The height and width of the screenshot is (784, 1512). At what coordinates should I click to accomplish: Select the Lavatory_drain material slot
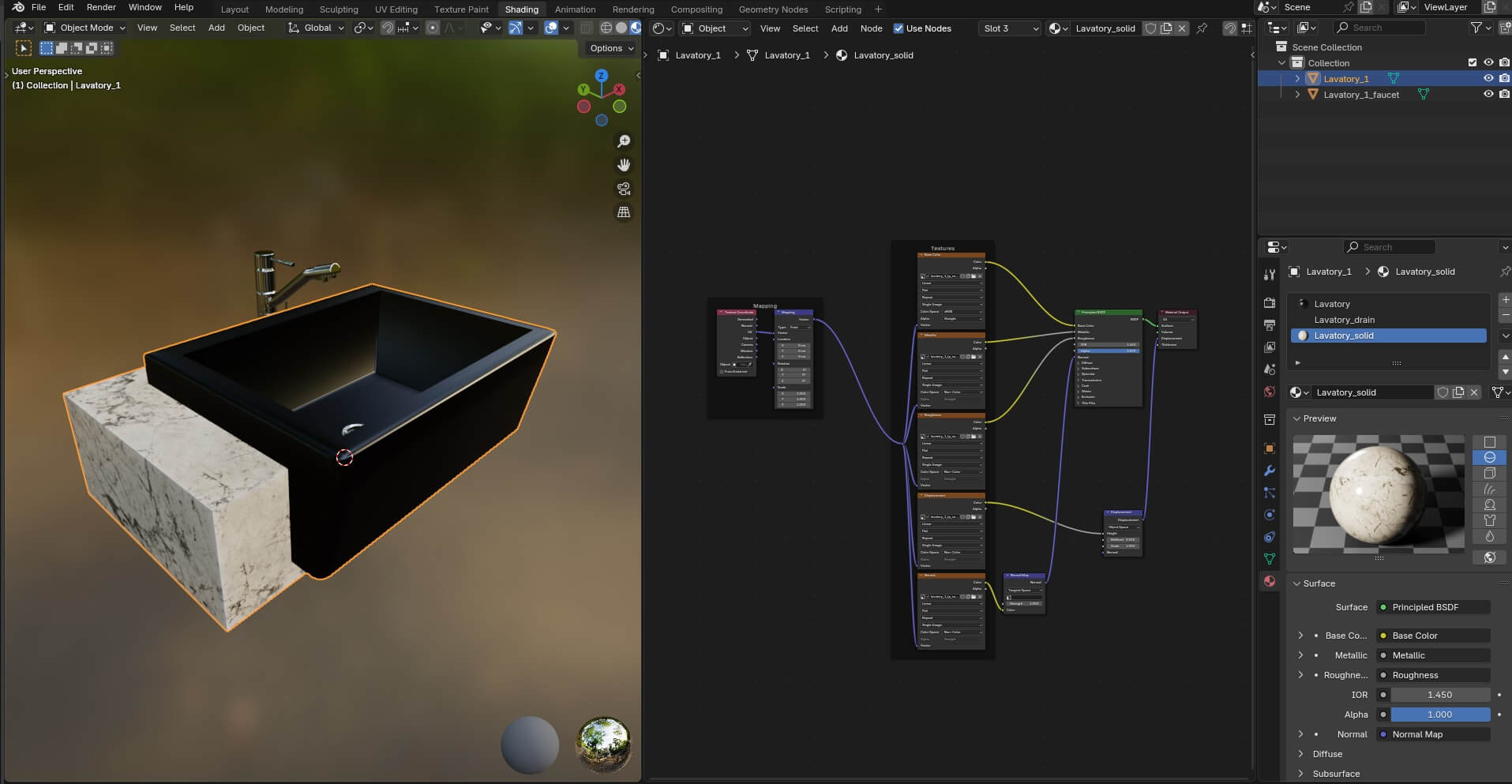(1344, 320)
